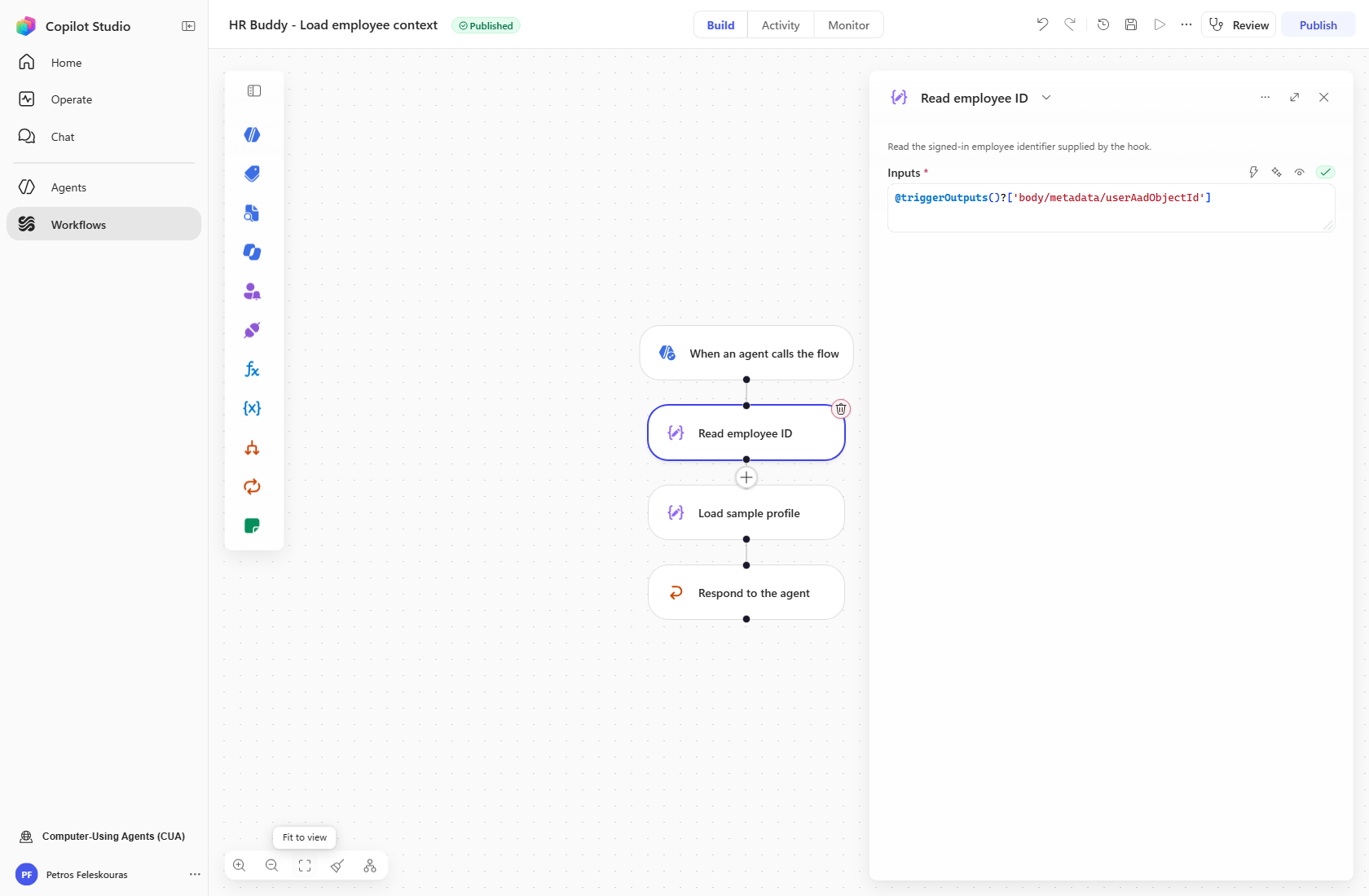Add a step after Read employee ID
Screen dimensions: 1369x896
(746, 477)
